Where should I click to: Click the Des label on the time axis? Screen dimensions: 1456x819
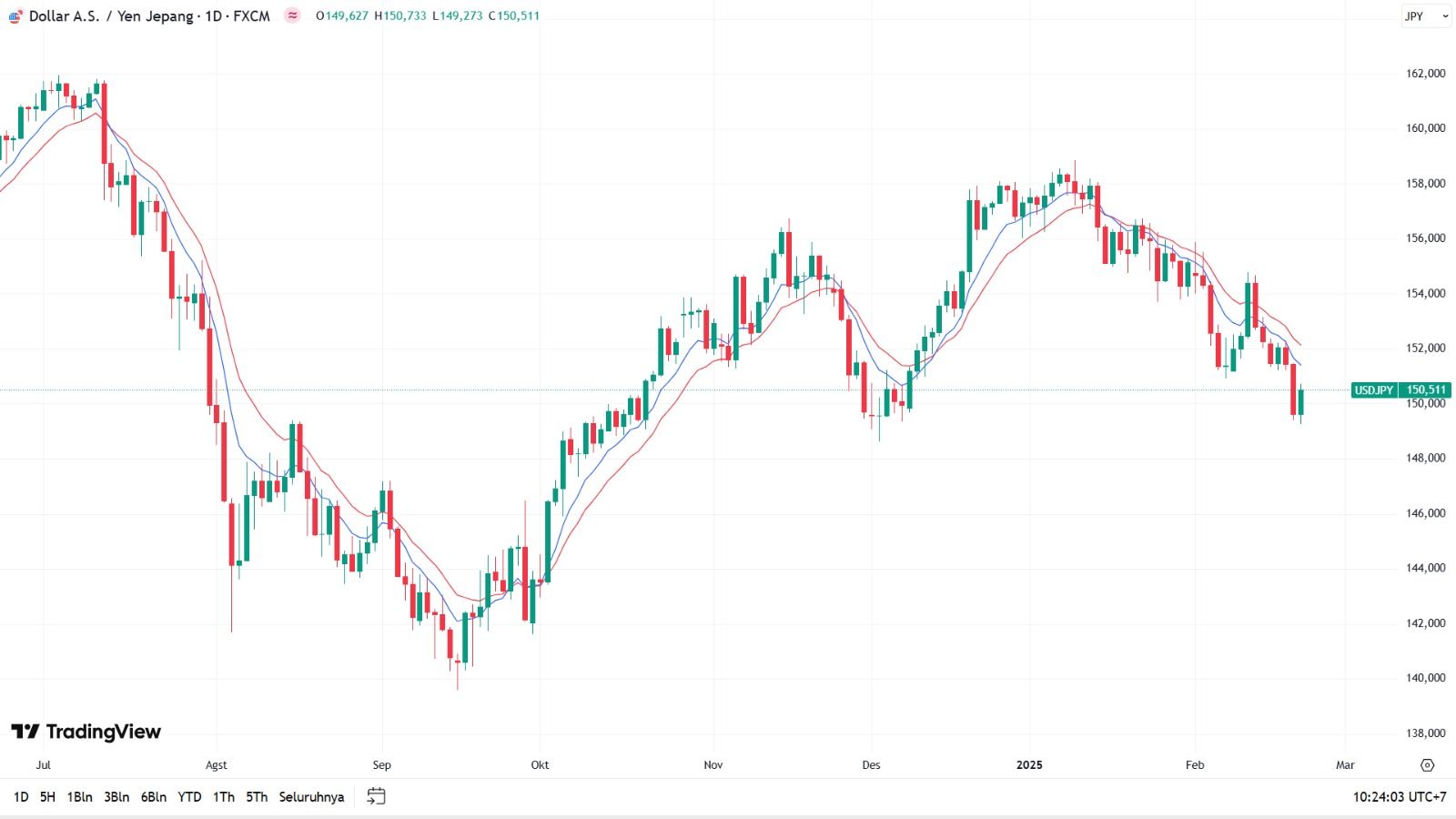pos(872,765)
